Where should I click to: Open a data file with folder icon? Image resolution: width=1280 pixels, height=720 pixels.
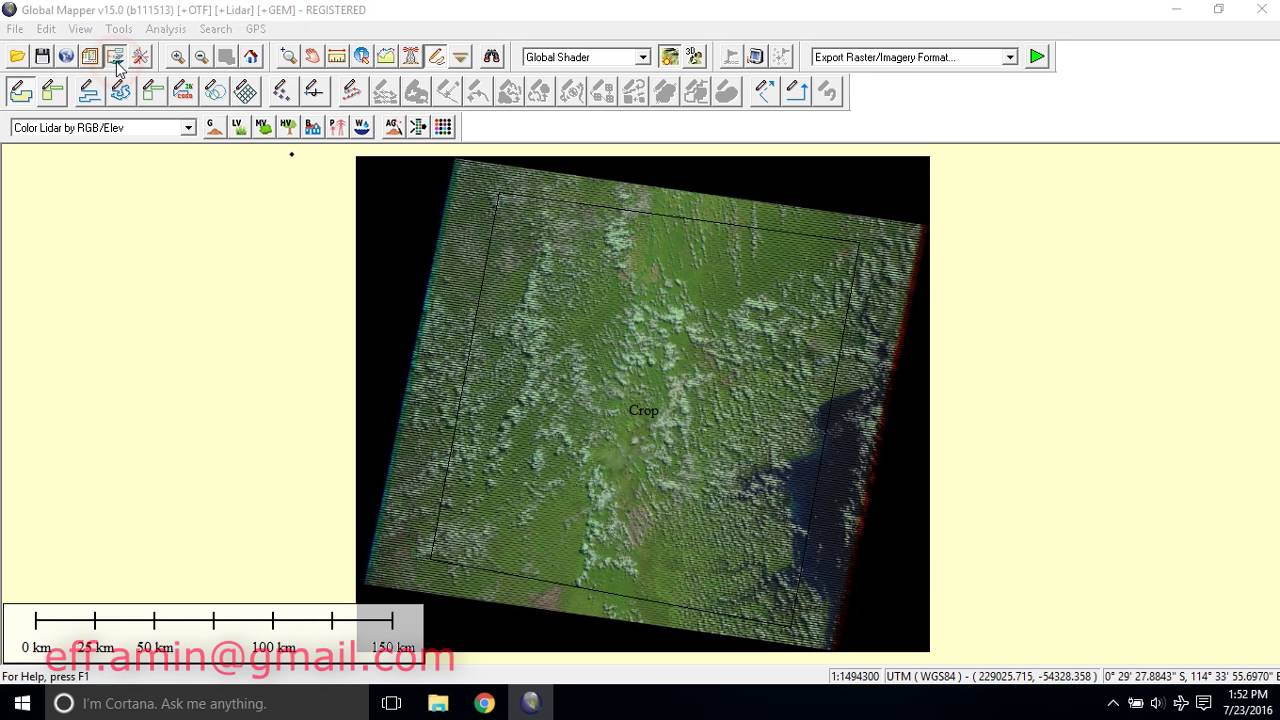point(17,57)
